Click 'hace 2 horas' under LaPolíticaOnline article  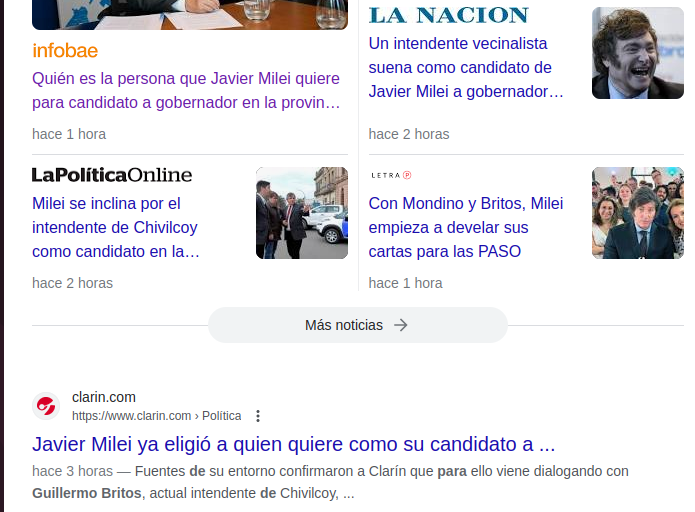click(x=73, y=283)
